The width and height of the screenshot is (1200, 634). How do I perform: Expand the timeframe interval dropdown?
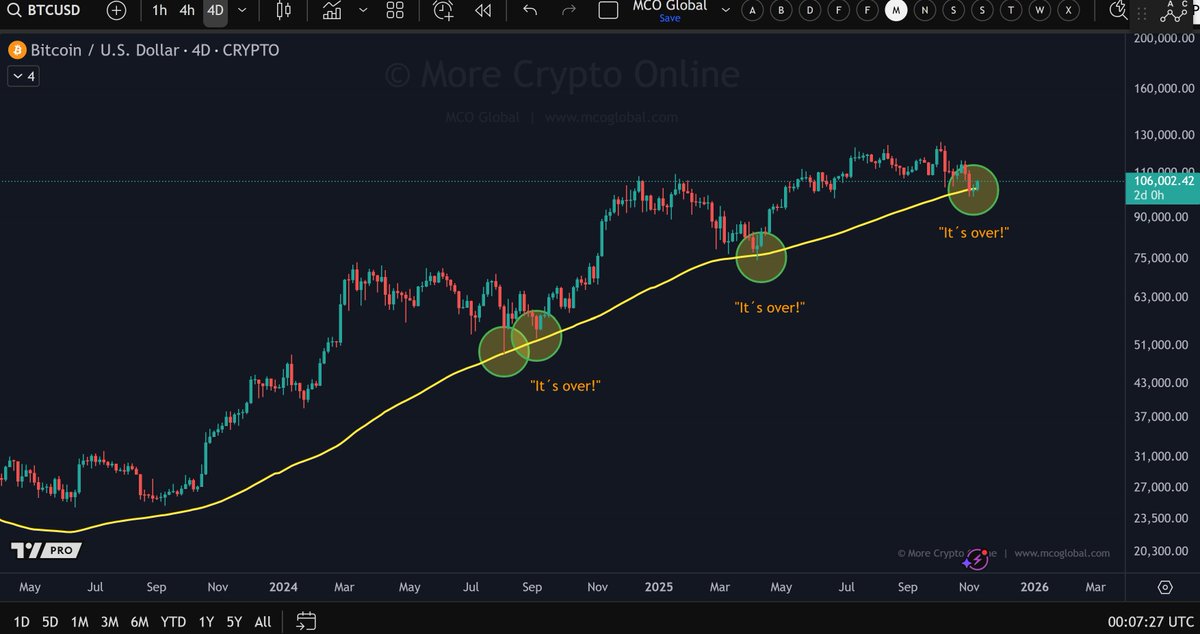click(x=242, y=11)
